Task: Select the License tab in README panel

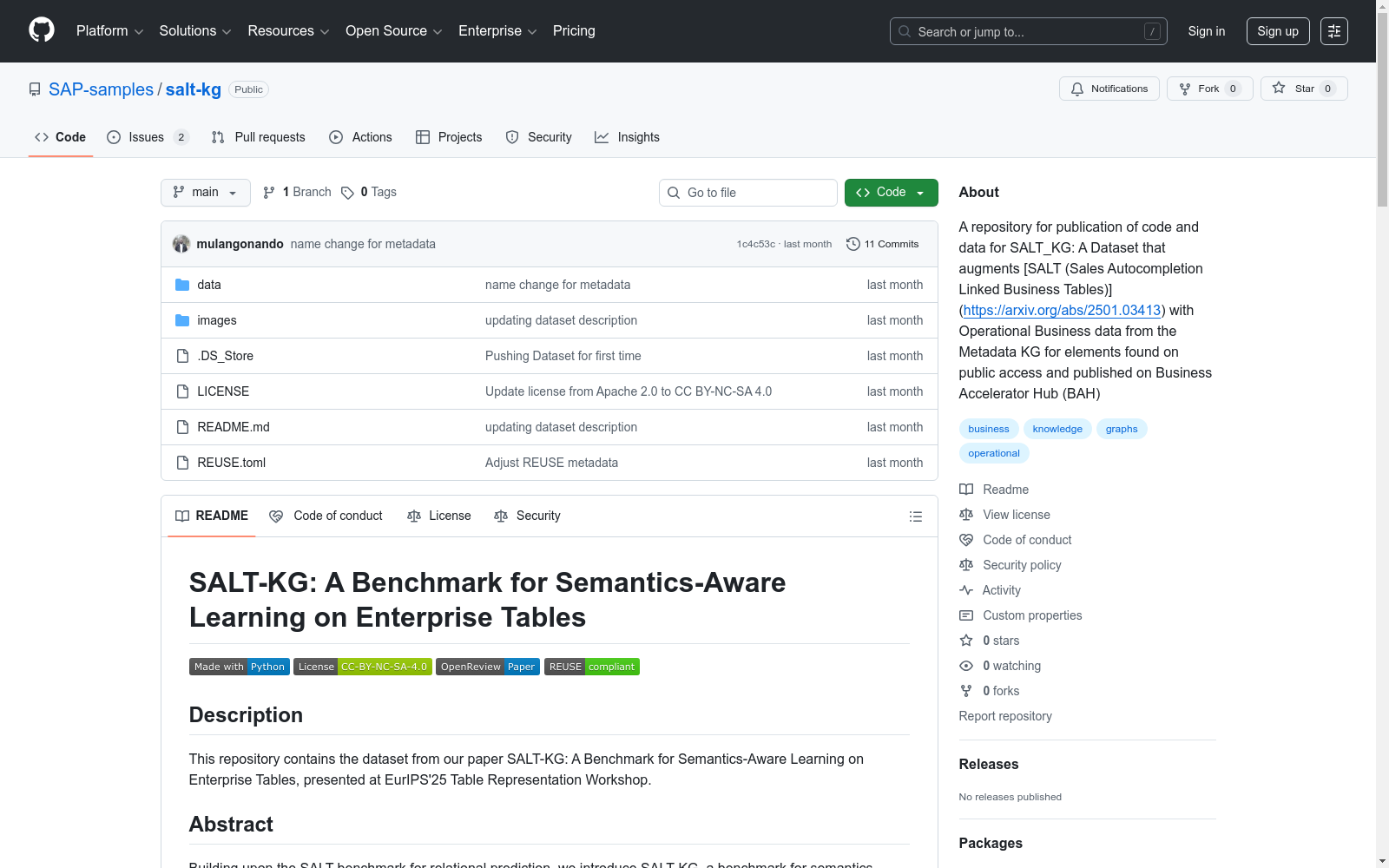Action: click(439, 516)
